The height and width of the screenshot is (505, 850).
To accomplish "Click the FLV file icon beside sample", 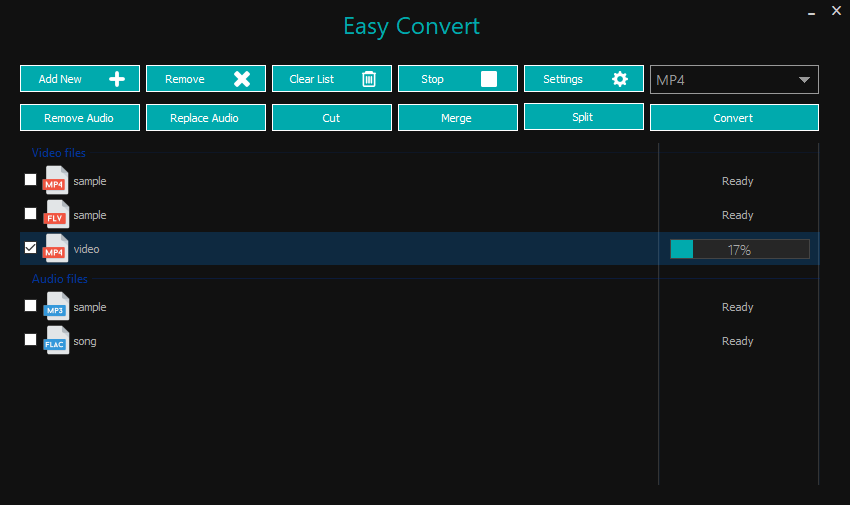I will [55, 215].
